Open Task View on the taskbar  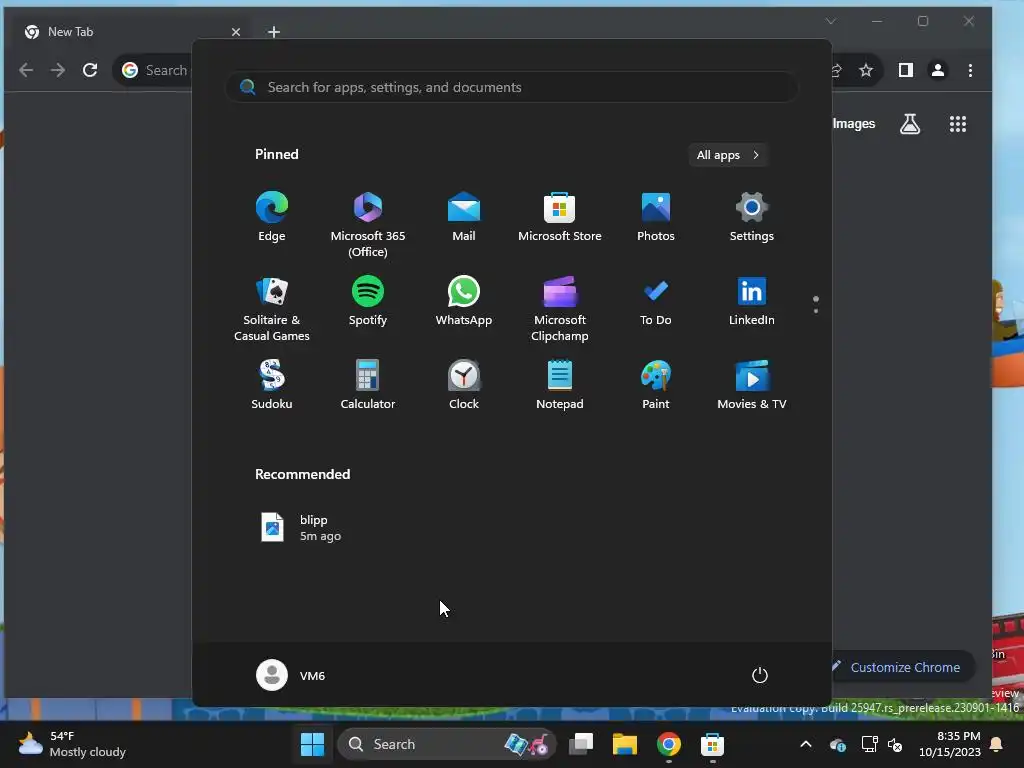click(581, 744)
